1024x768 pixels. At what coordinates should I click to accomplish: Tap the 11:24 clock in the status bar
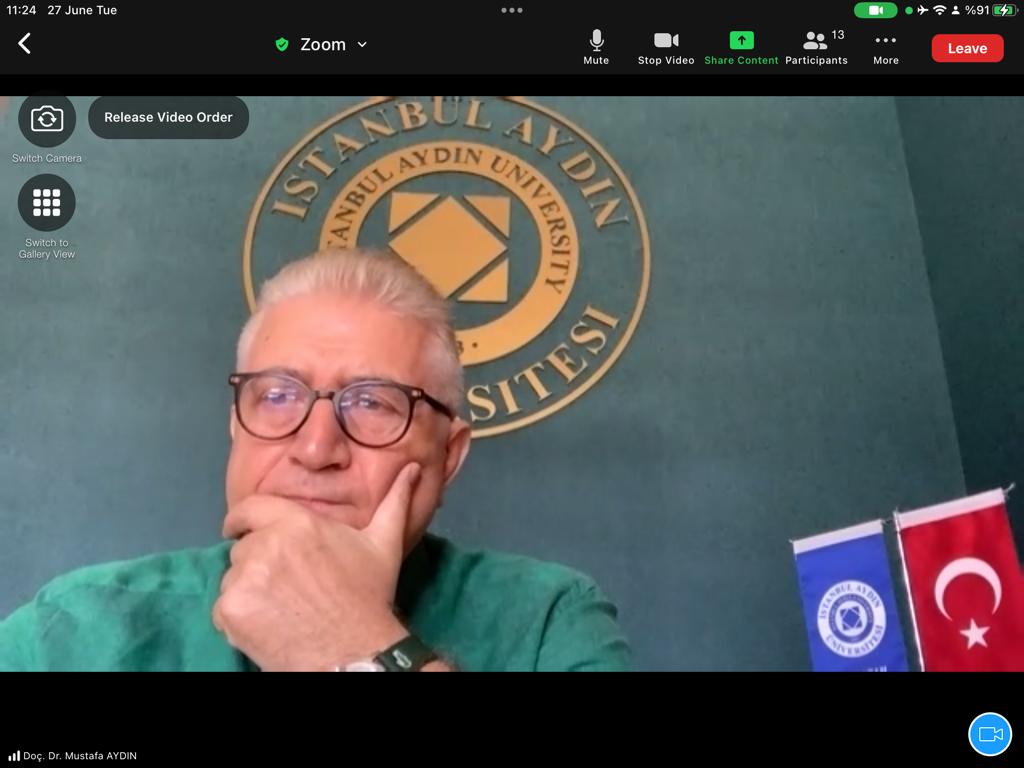tap(21, 10)
